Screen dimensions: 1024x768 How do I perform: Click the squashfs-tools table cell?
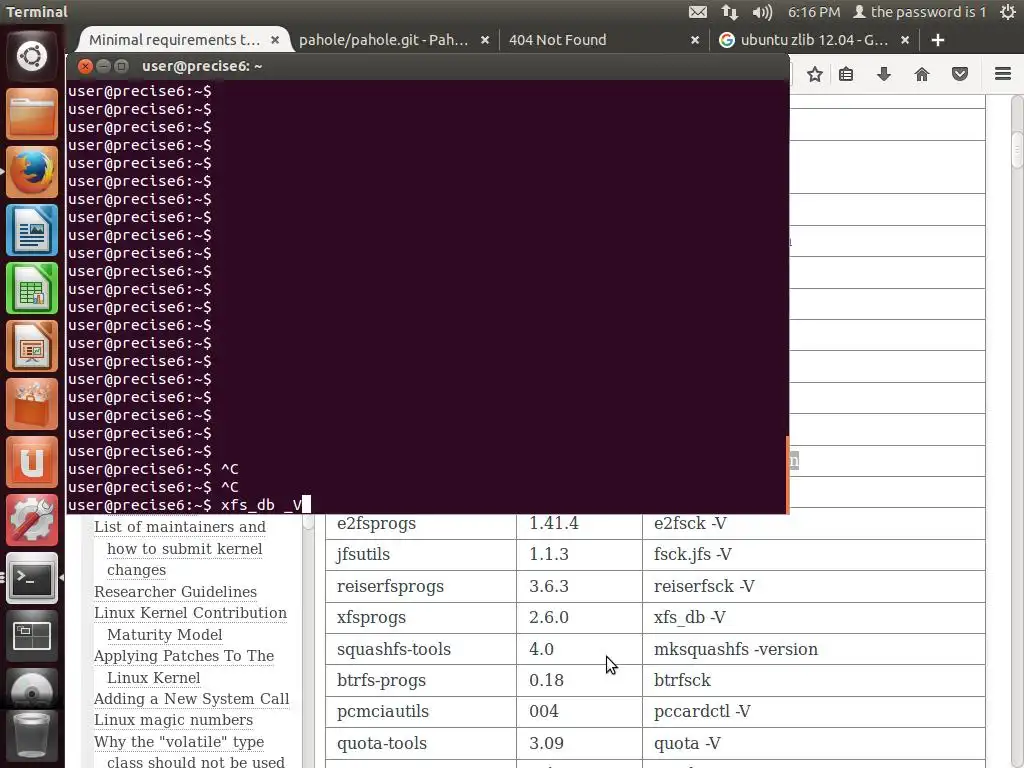point(421,649)
